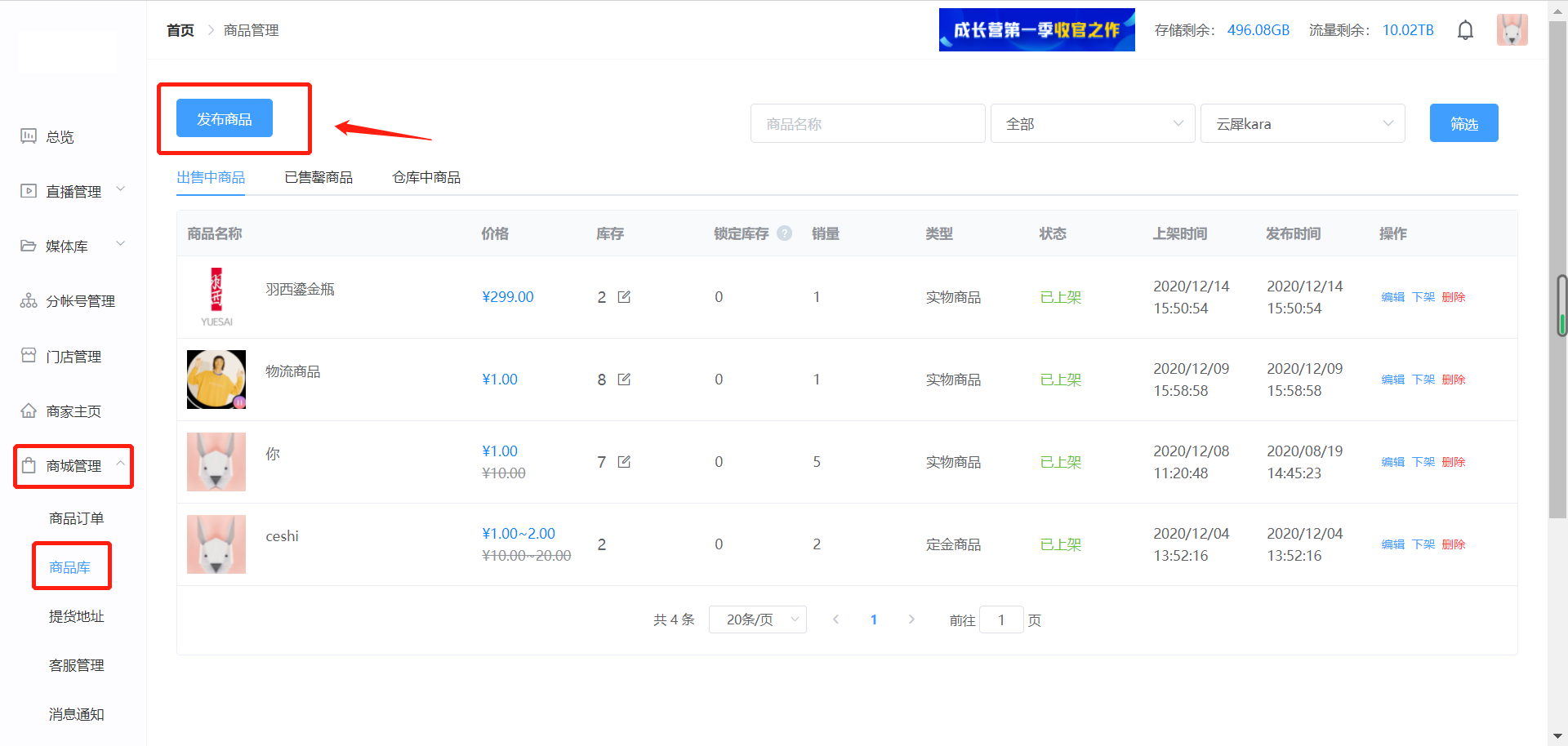Click 下架 in the 你 product row
This screenshot has width=1568, height=746.
(x=1423, y=462)
